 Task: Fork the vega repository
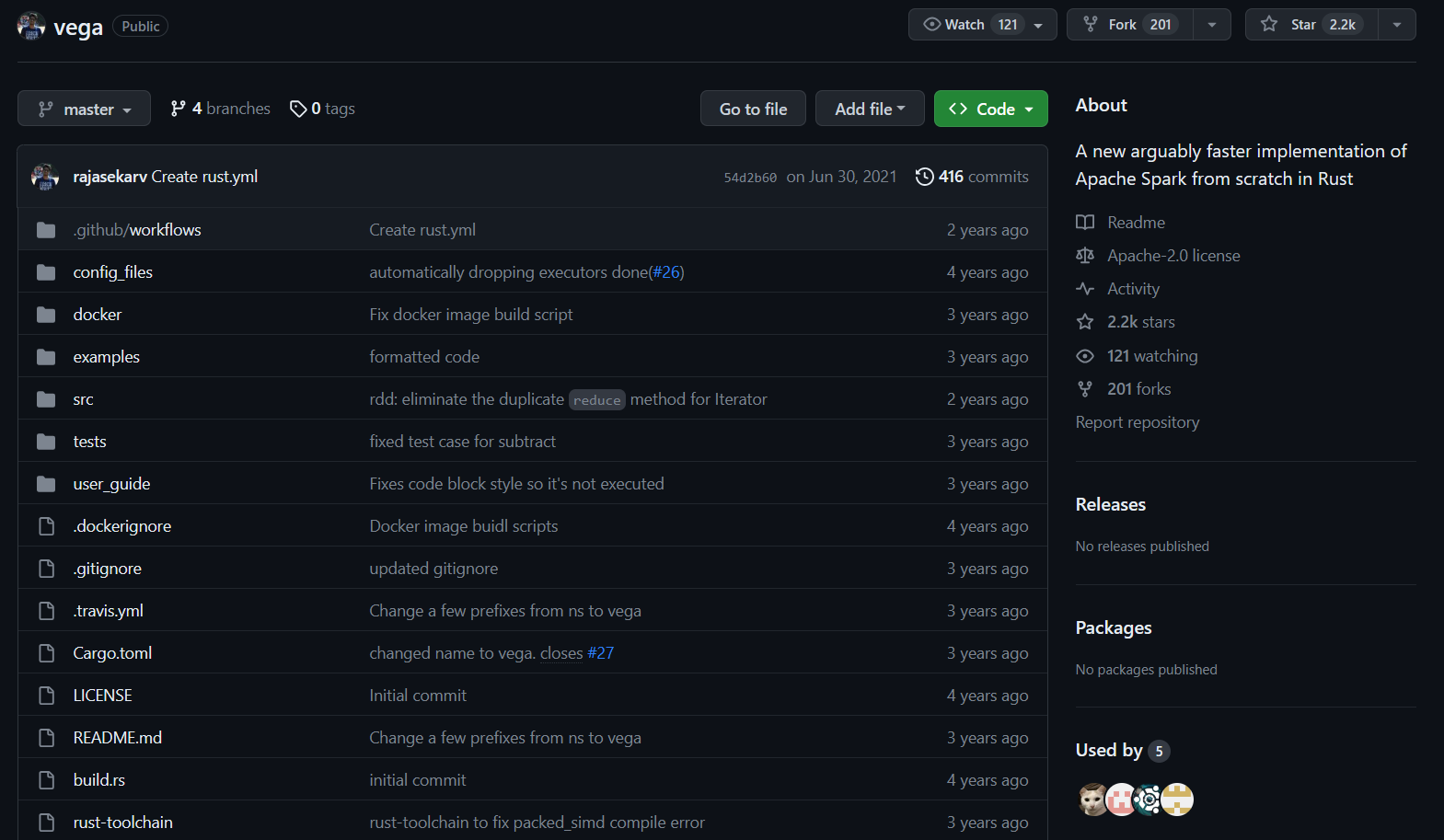coord(1130,25)
